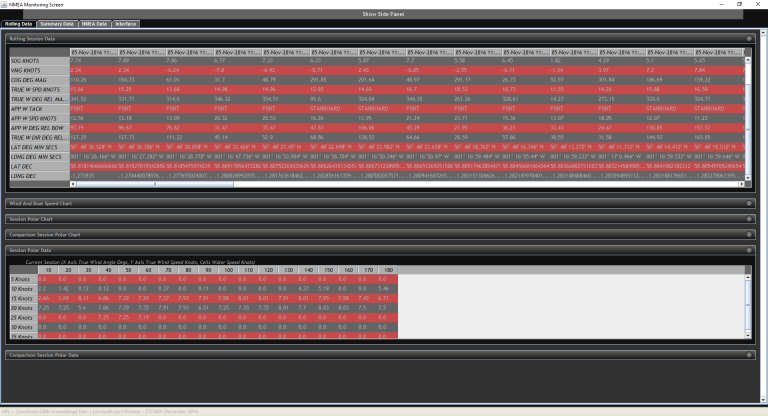Select the LAT DEC row header
Image resolution: width=768 pixels, height=416 pixels.
pos(40,167)
